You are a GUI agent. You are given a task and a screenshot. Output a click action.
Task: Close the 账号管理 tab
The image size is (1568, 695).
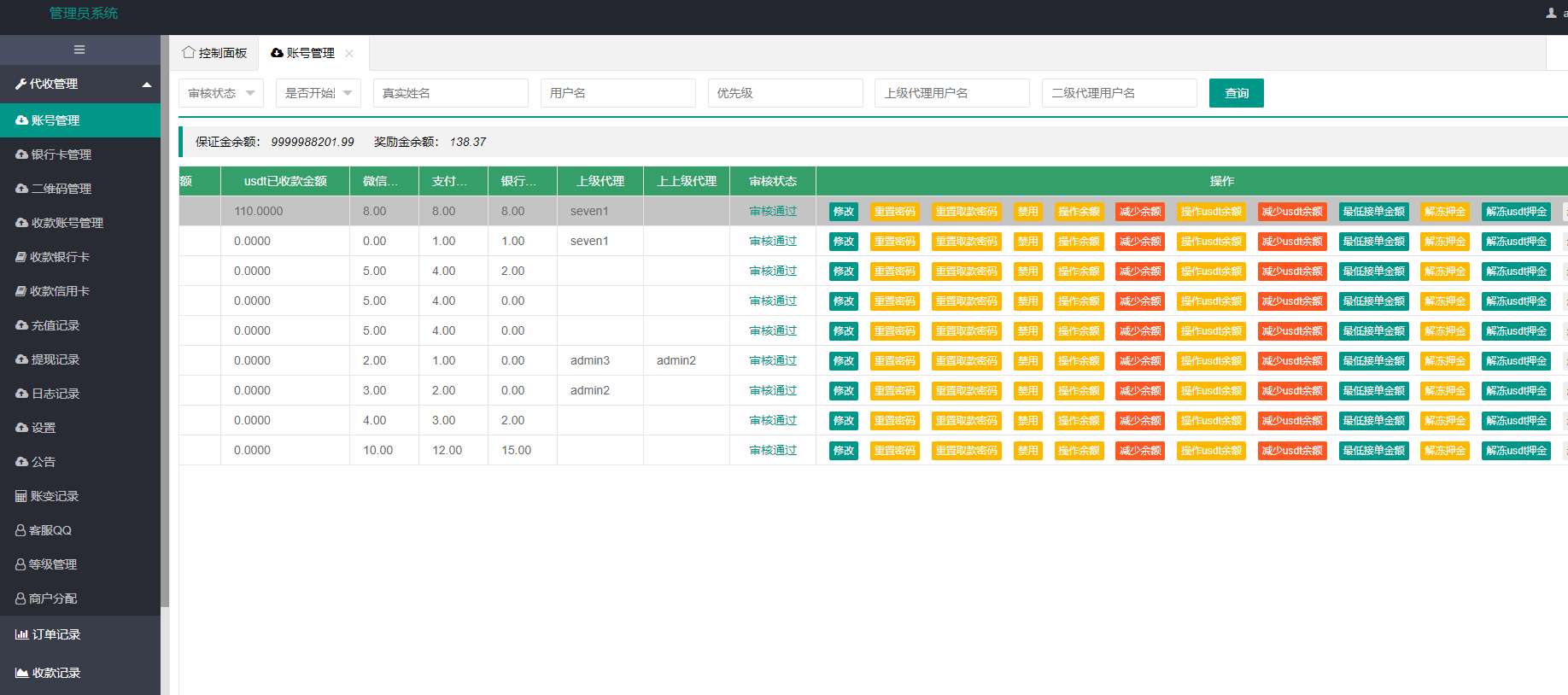(349, 53)
